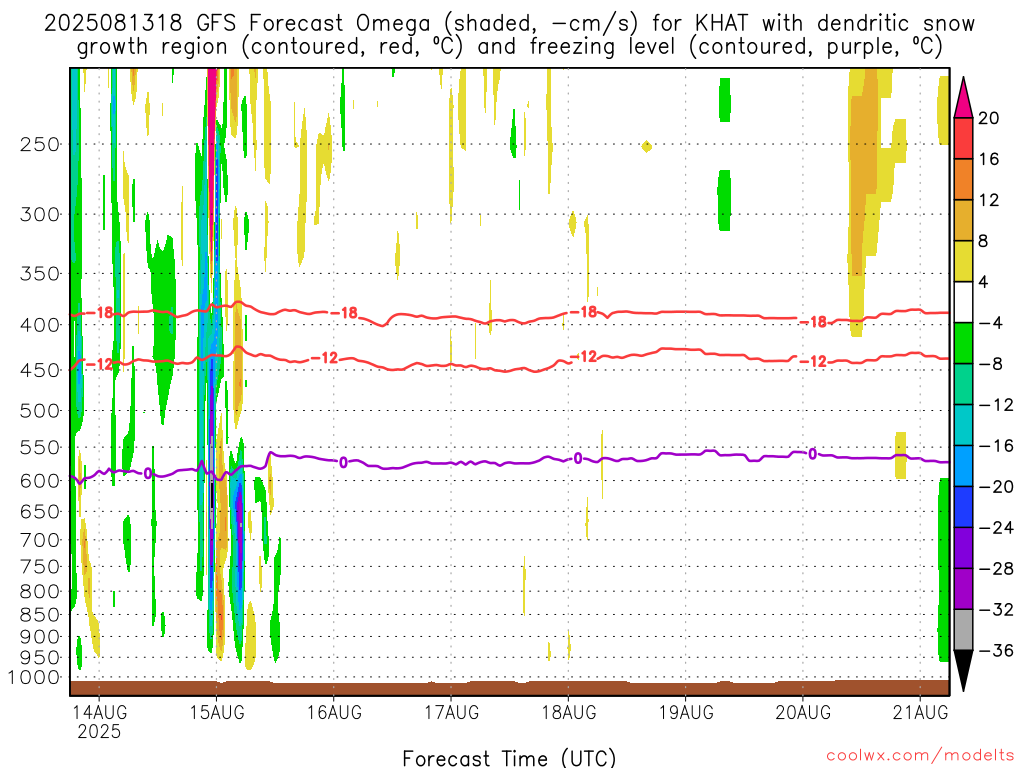Click the 14AUG date label on time axis
The height and width of the screenshot is (768, 1024).
[99, 712]
